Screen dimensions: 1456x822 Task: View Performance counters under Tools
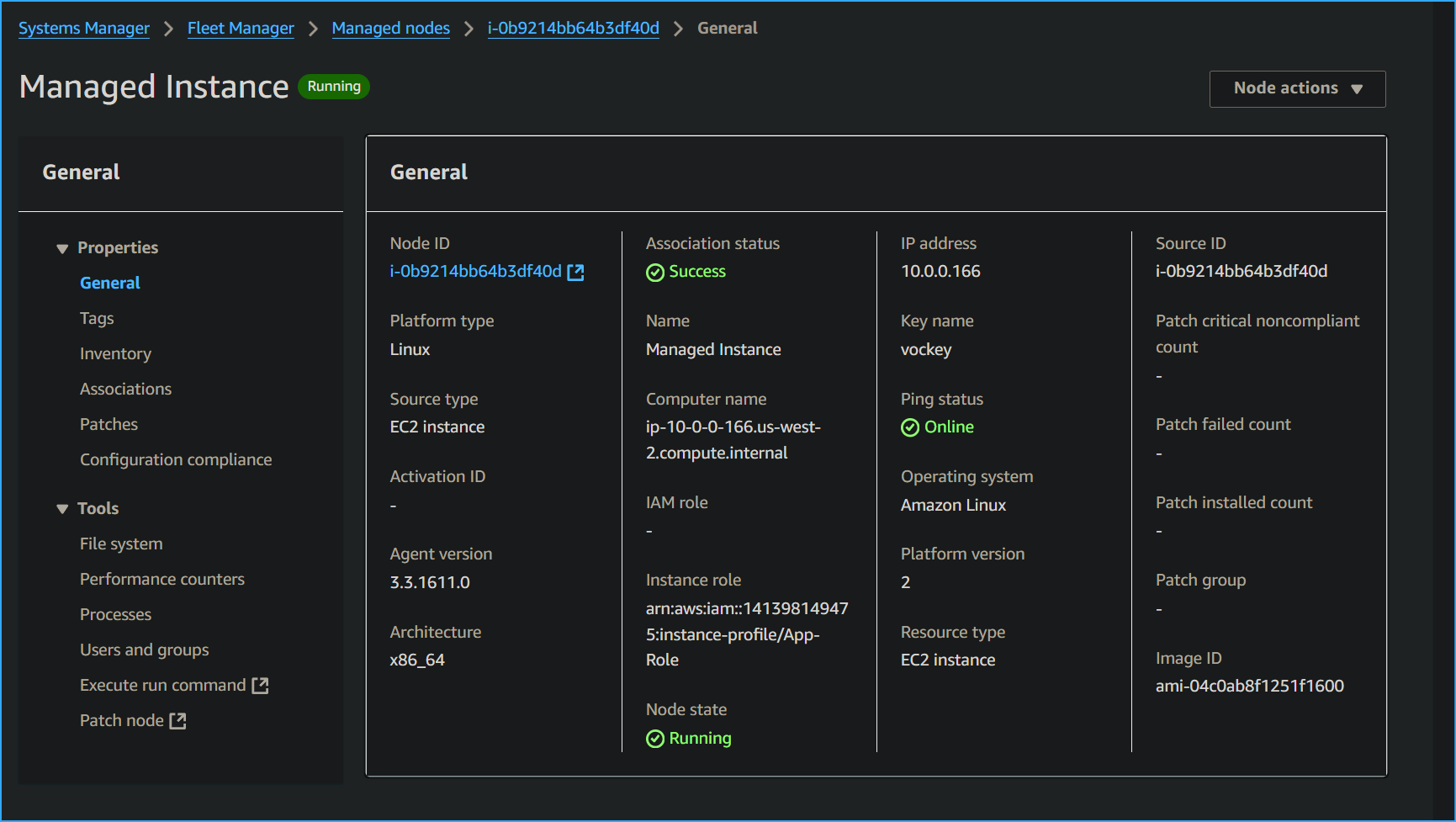click(x=161, y=579)
